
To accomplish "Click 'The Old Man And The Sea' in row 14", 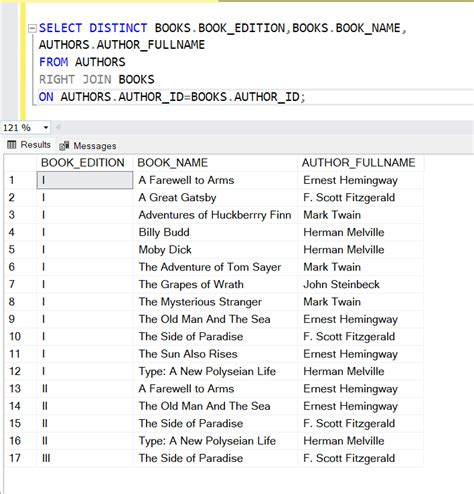I will pos(215,406).
